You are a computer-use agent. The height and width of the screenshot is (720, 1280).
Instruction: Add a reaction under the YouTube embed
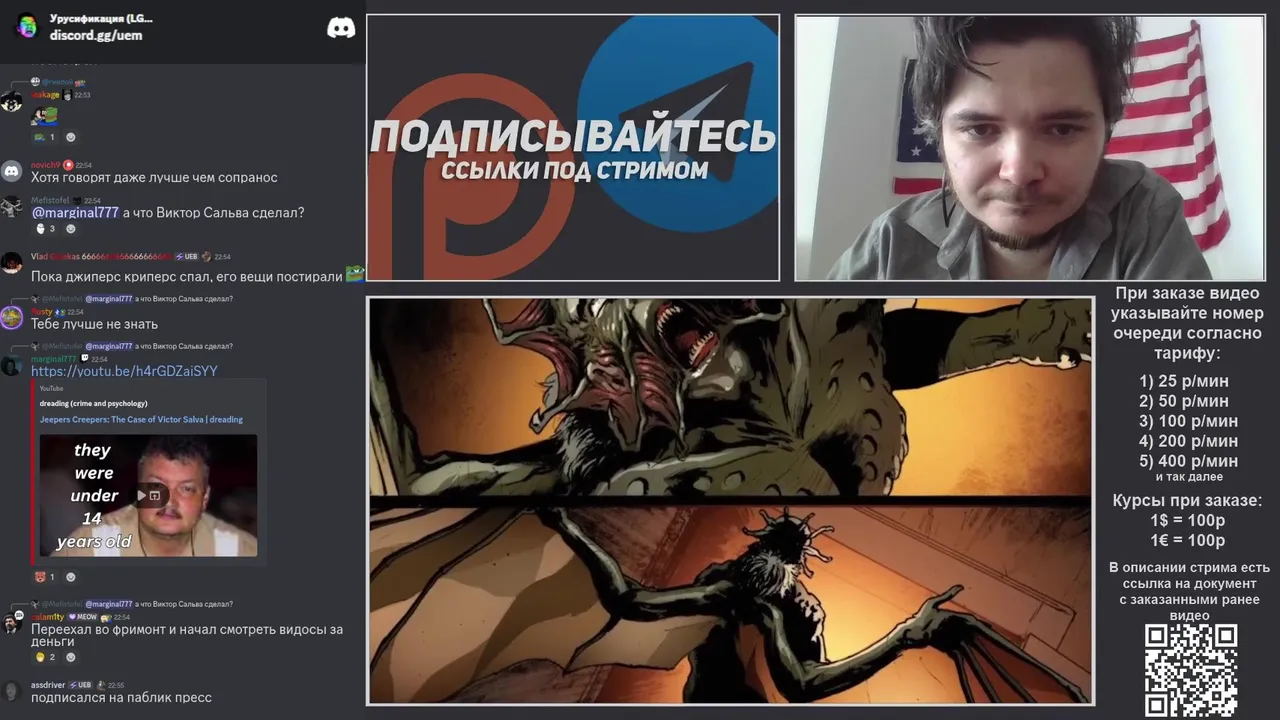pos(70,577)
